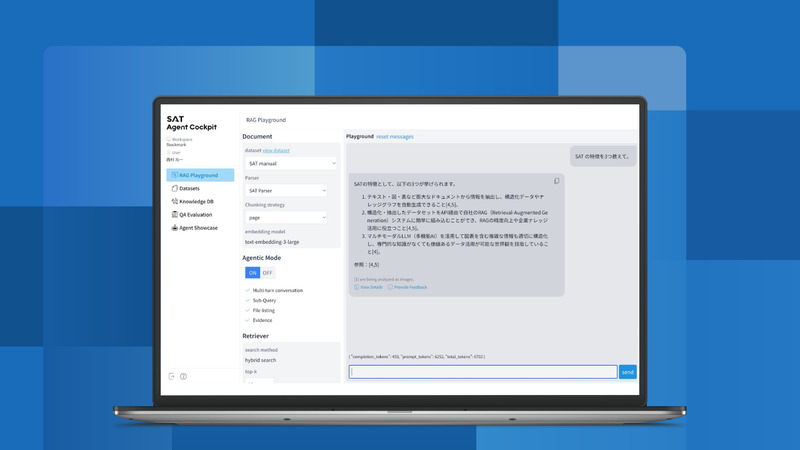Click the RAG Playground sidebar icon
Screen dimensions: 800x450
click(174, 175)
